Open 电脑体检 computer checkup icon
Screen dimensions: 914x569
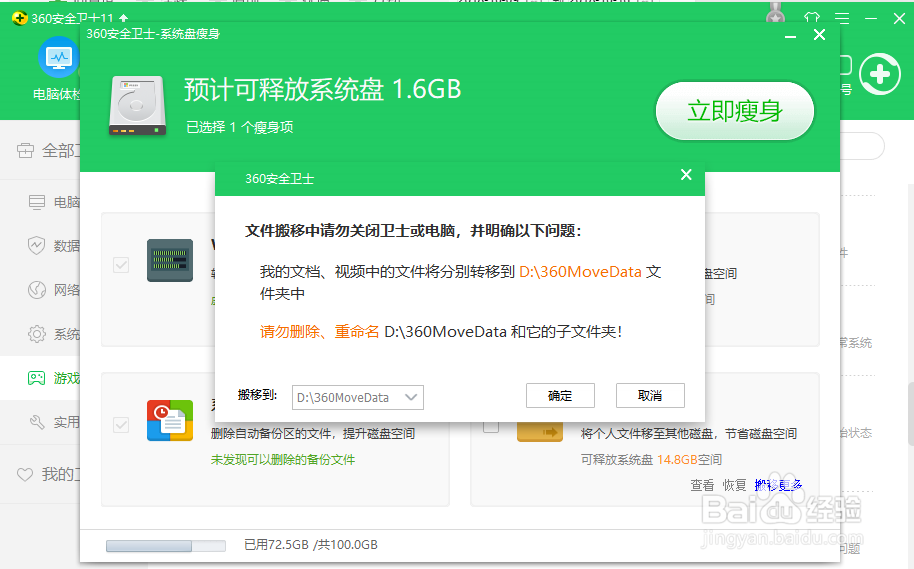pyautogui.click(x=58, y=57)
